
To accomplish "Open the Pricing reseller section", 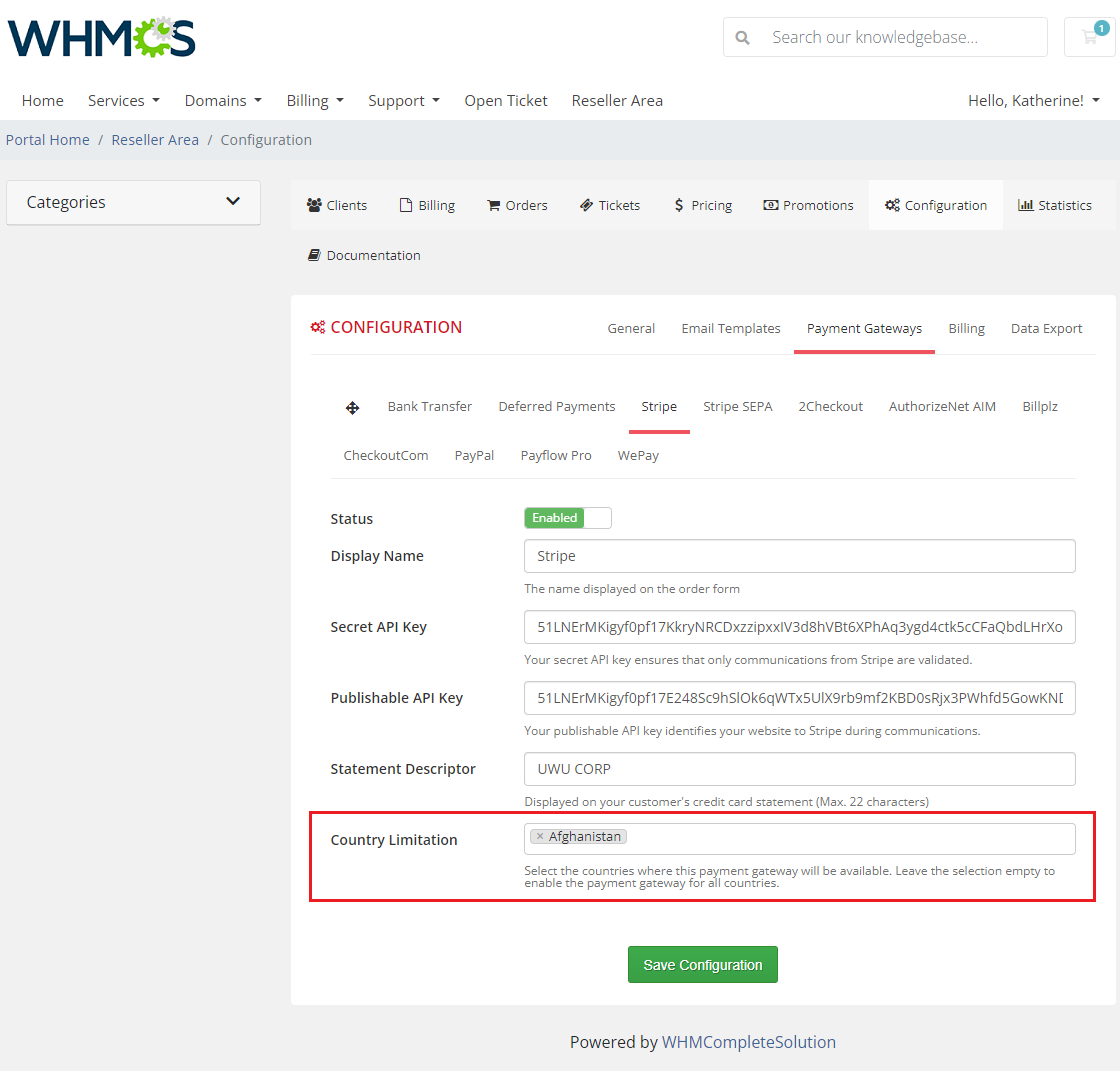I will [x=703, y=205].
